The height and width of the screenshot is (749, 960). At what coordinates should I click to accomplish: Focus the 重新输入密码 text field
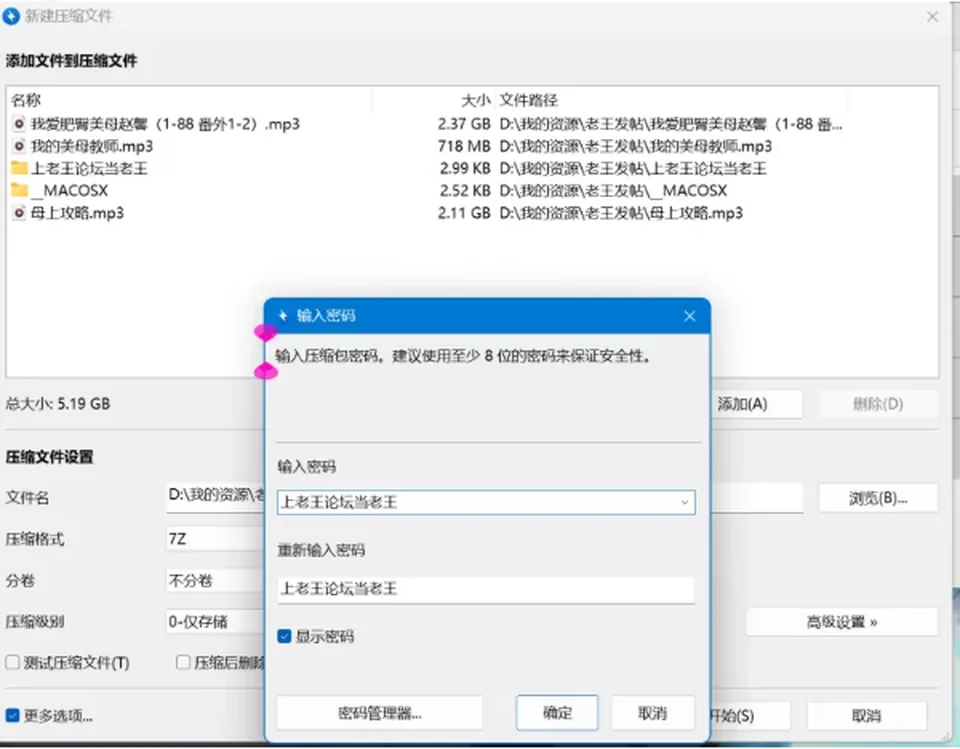click(x=486, y=590)
